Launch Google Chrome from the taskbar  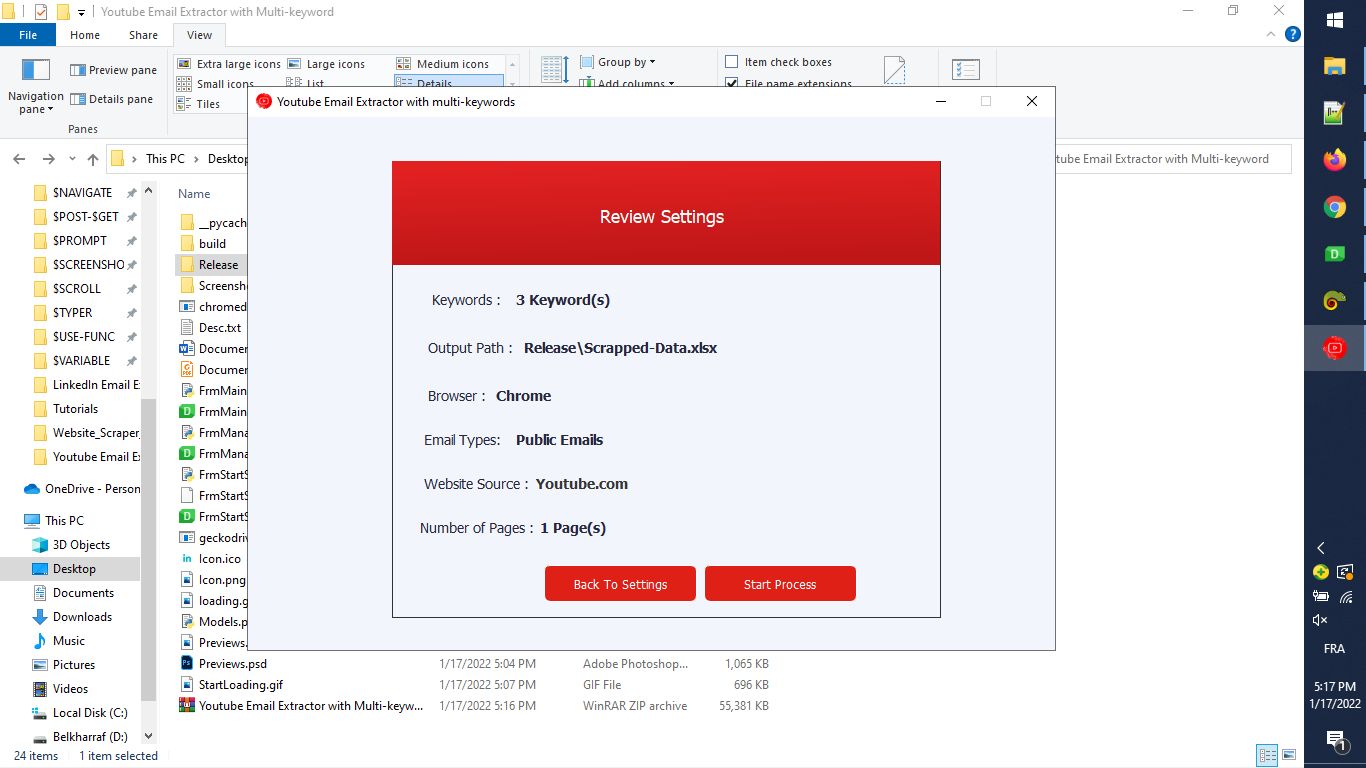(1334, 207)
